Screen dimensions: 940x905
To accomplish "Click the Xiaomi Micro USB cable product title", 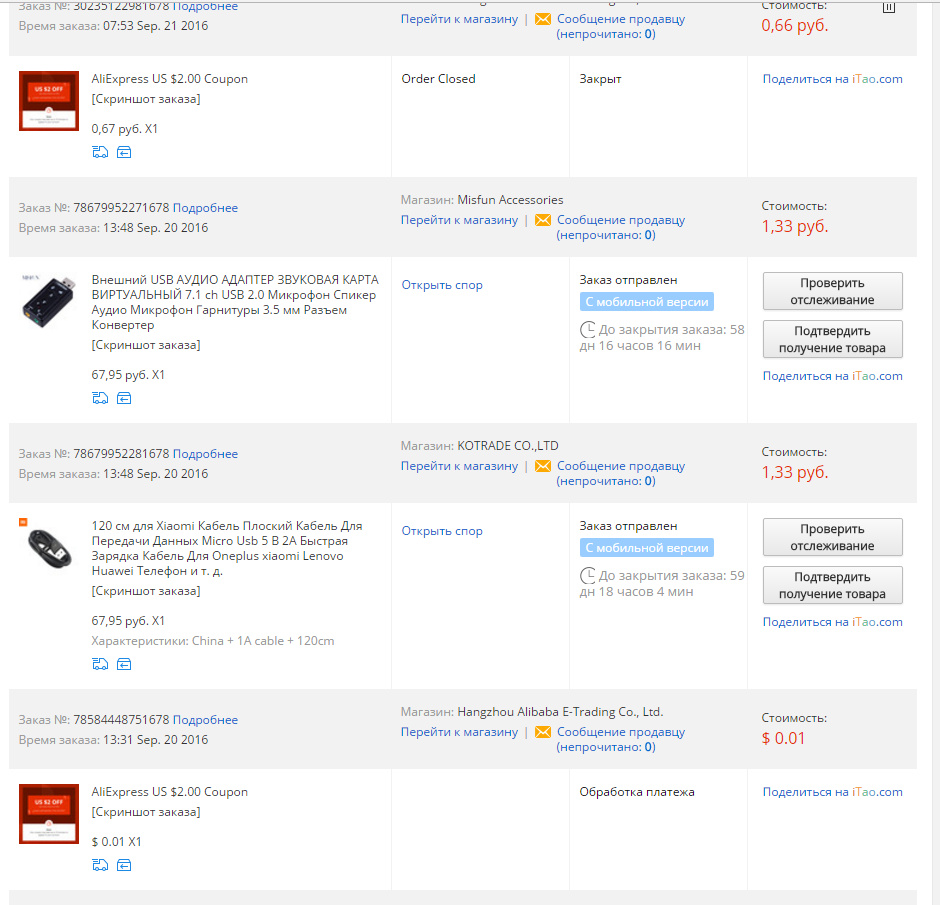I will coord(227,548).
